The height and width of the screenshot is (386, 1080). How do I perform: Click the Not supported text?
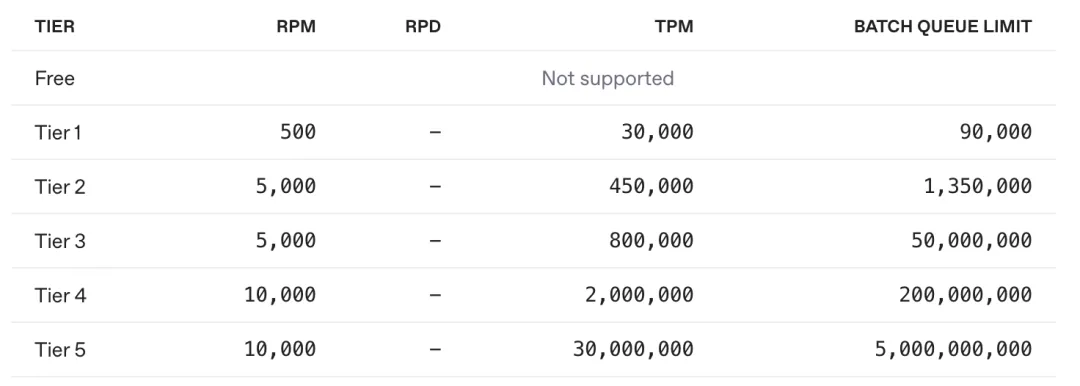(x=608, y=78)
